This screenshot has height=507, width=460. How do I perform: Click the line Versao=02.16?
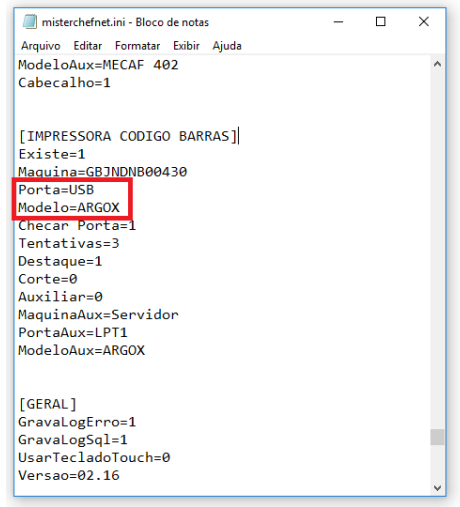coord(69,475)
